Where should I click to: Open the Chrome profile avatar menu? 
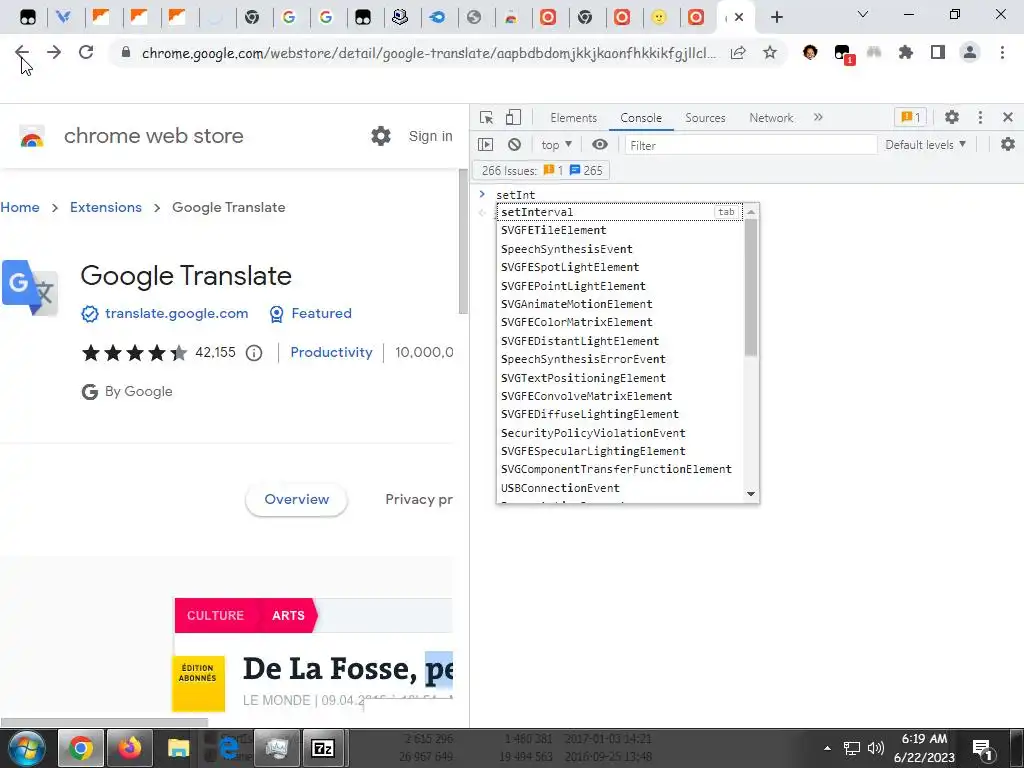click(970, 52)
